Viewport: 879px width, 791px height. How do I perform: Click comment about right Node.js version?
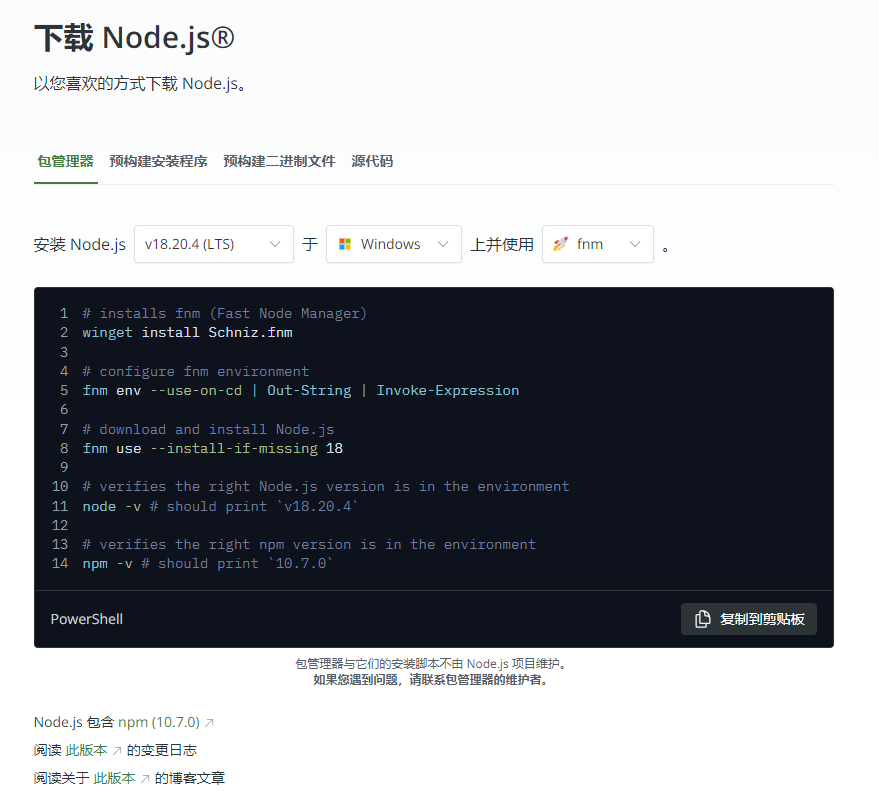(326, 487)
